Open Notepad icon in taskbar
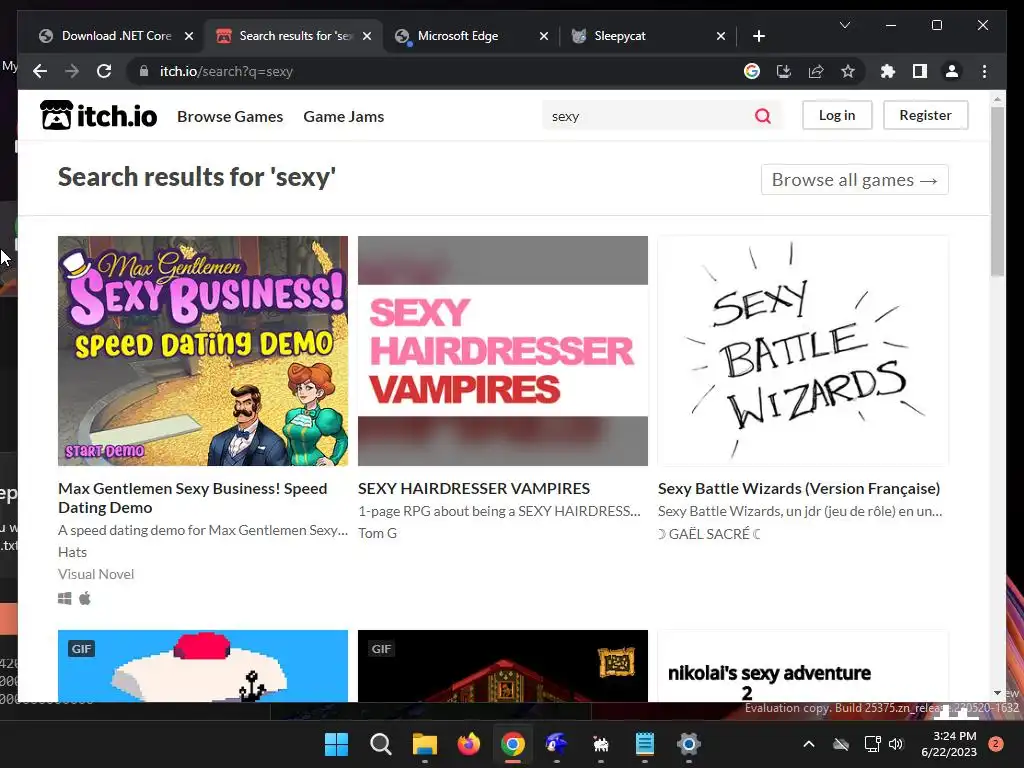The image size is (1024, 768). pyautogui.click(x=645, y=744)
